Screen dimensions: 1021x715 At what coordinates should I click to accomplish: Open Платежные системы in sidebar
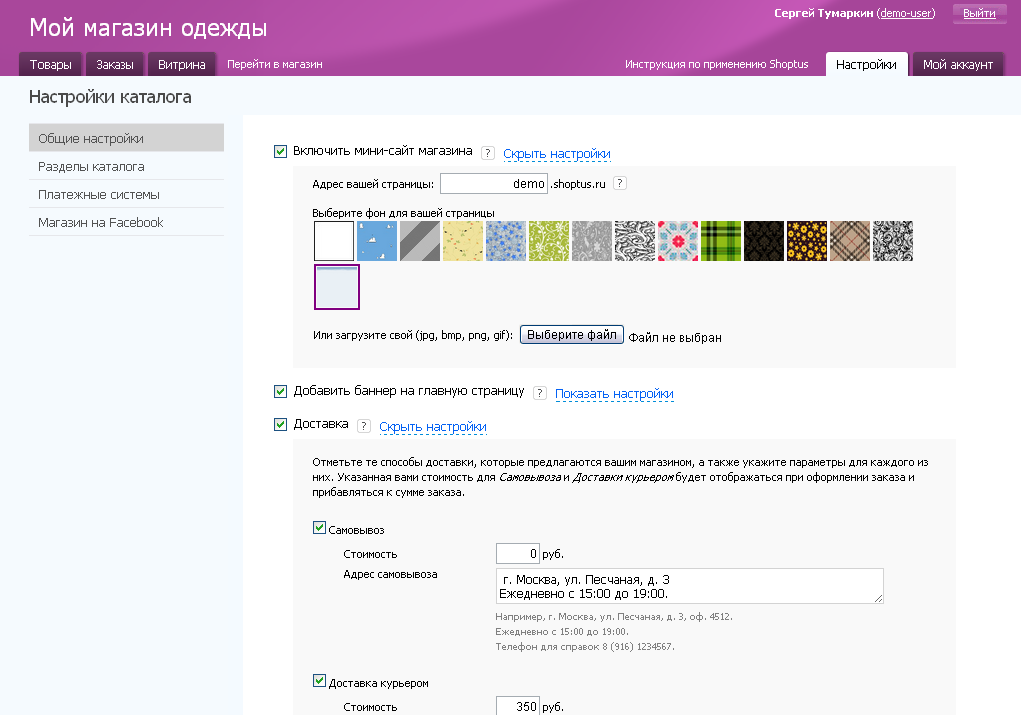click(x=126, y=195)
